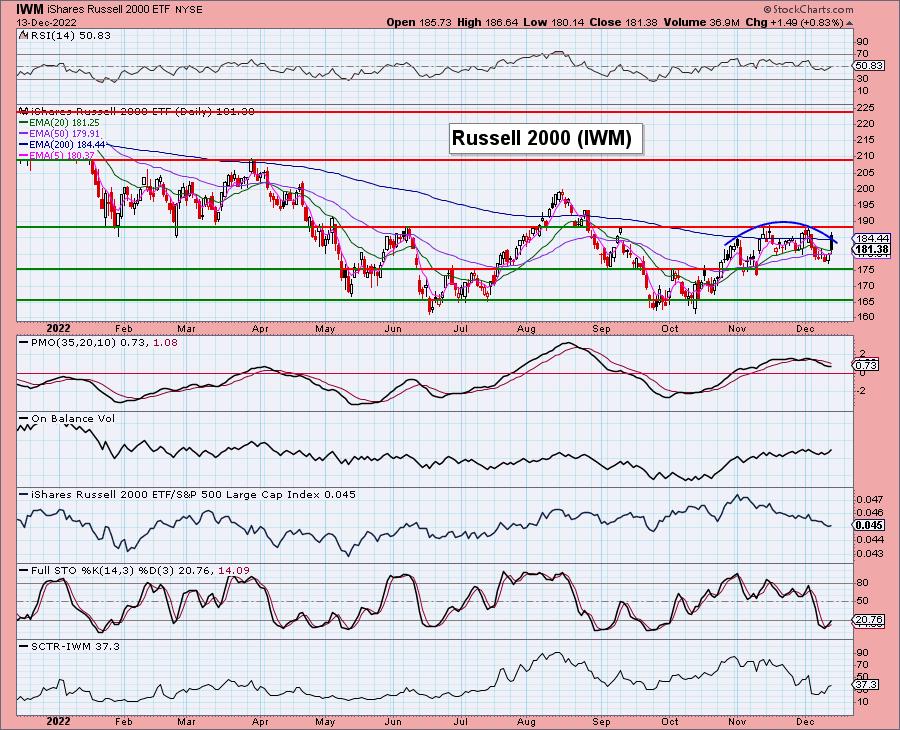Click the bold 0.045 ratio value tag
Screen dimensions: 900x730
click(x=870, y=526)
